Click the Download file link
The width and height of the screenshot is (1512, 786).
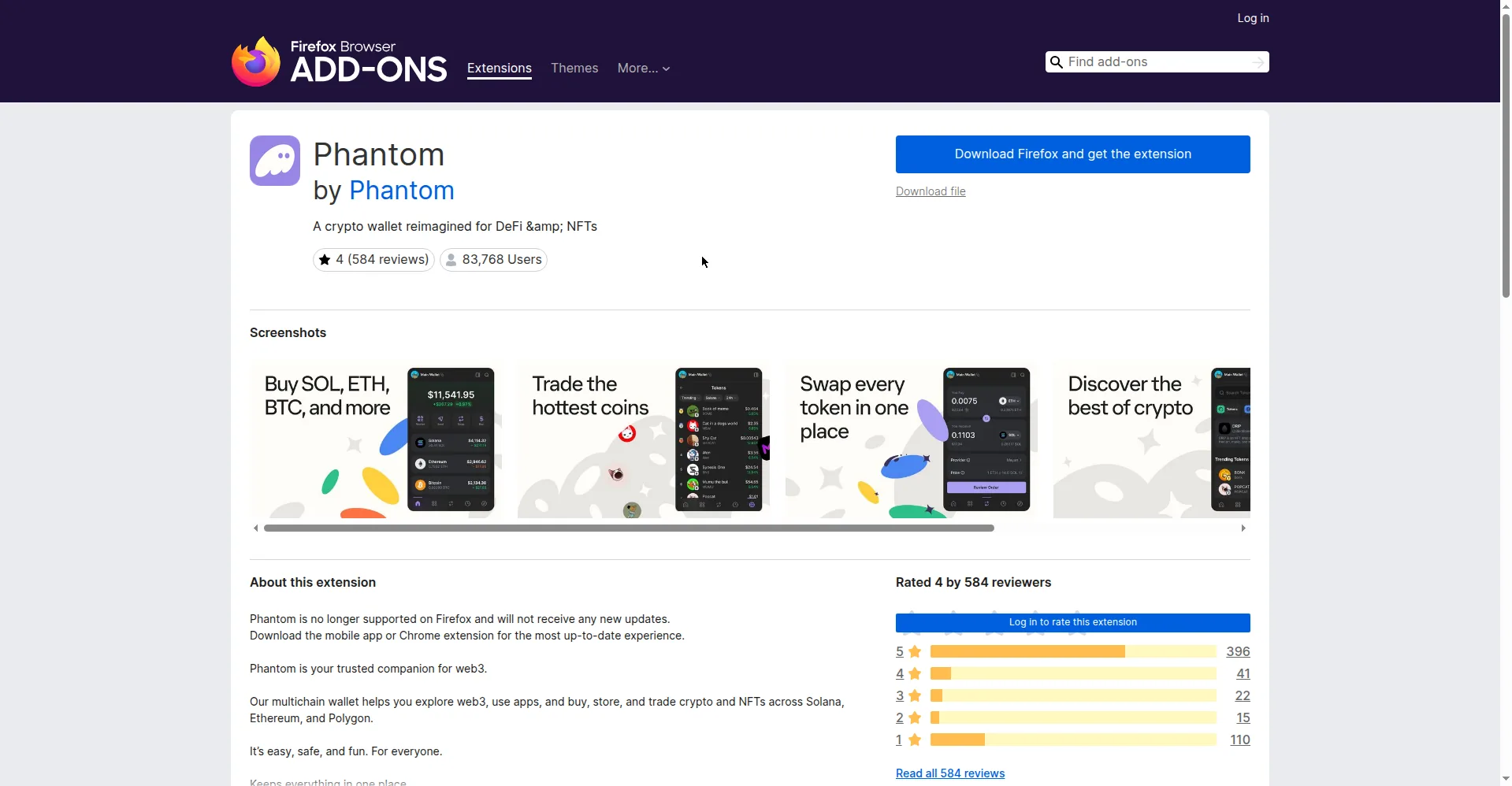pyautogui.click(x=931, y=191)
